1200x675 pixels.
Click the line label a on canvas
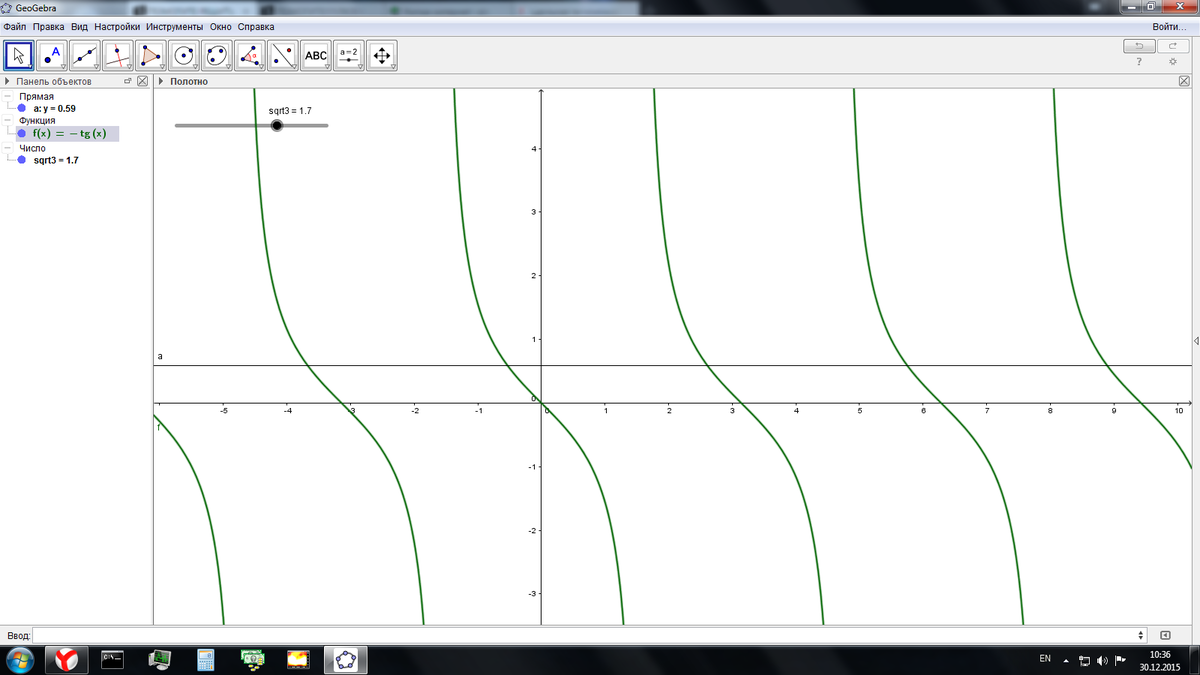160,356
